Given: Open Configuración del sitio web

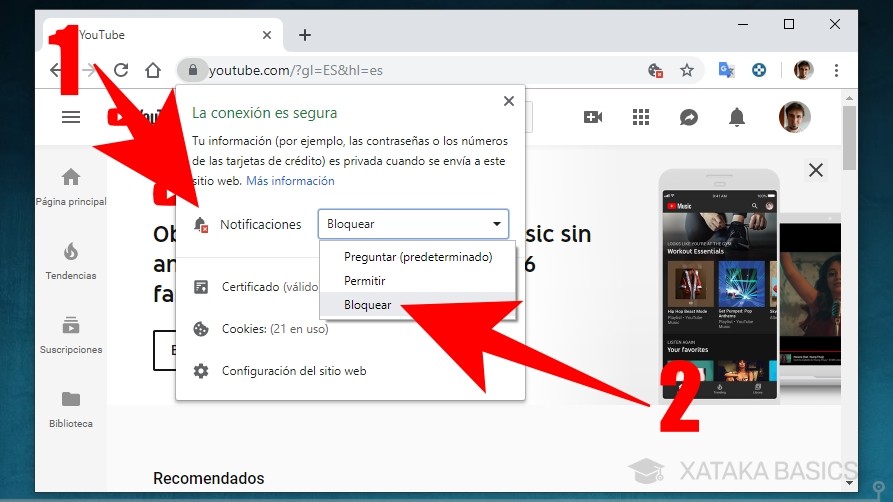Looking at the screenshot, I should tap(294, 371).
